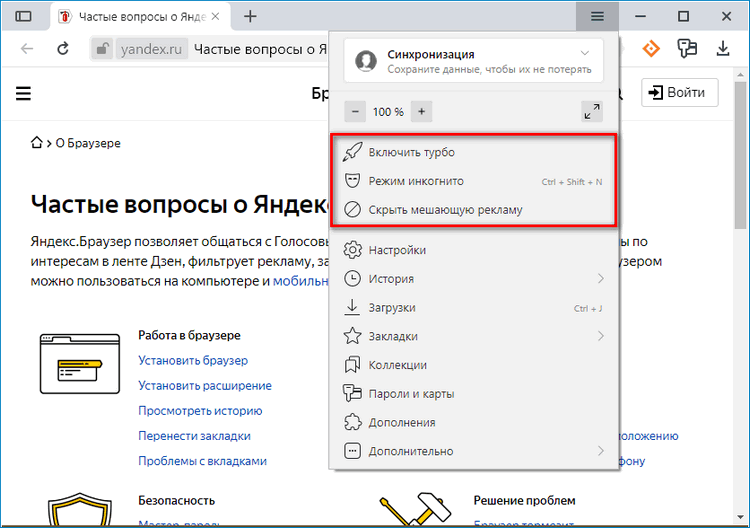The height and width of the screenshot is (528, 750).
Task: Click the Войти button
Action: pos(680,92)
